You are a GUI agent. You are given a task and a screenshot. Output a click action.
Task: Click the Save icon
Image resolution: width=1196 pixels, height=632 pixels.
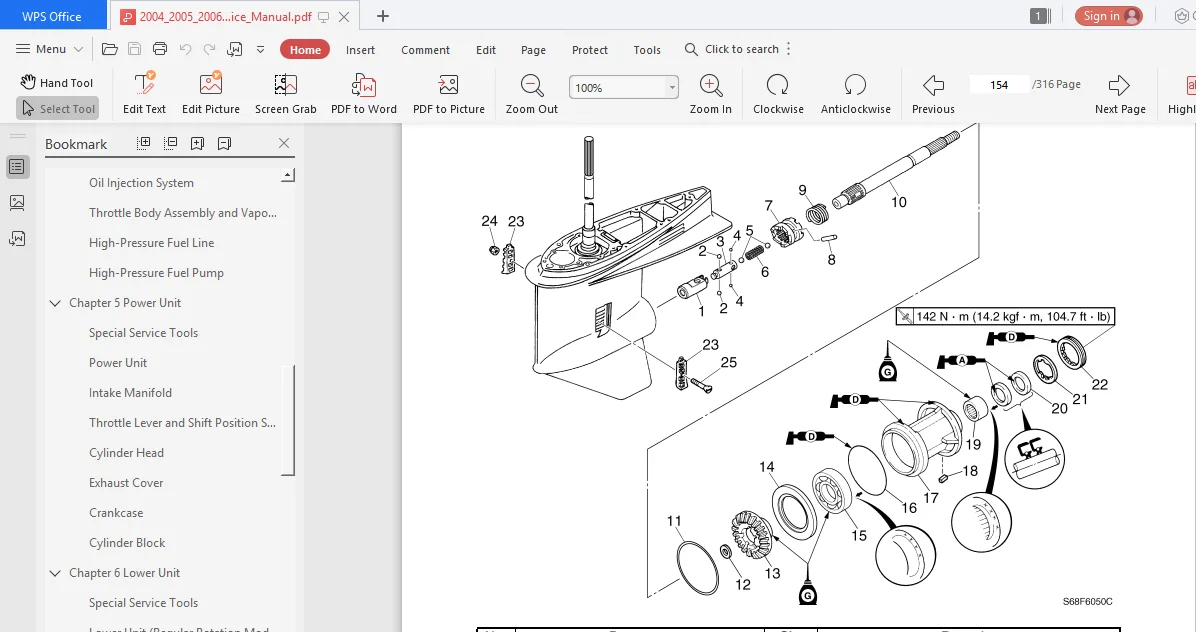pos(134,50)
